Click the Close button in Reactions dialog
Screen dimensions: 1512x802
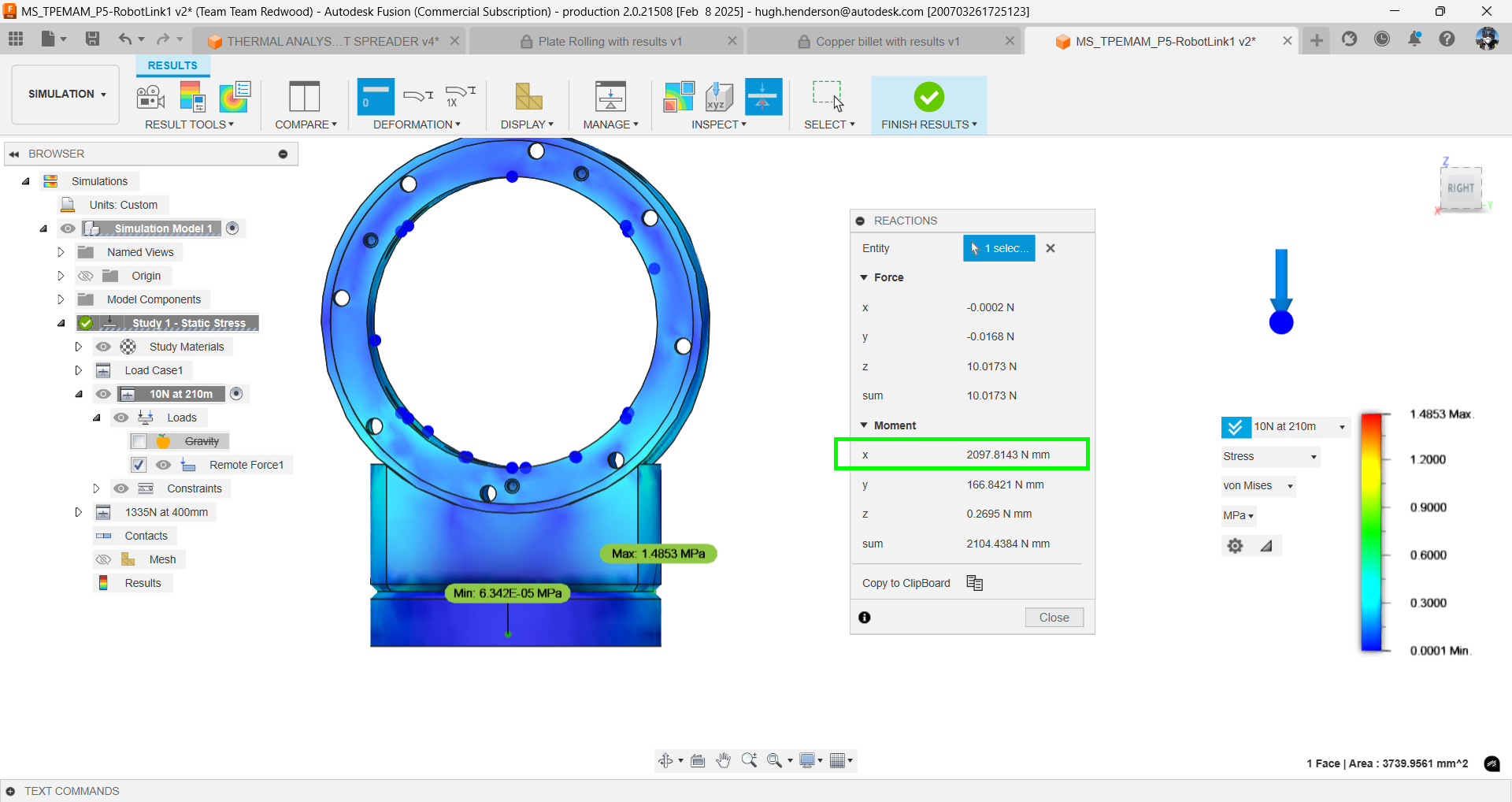1054,617
